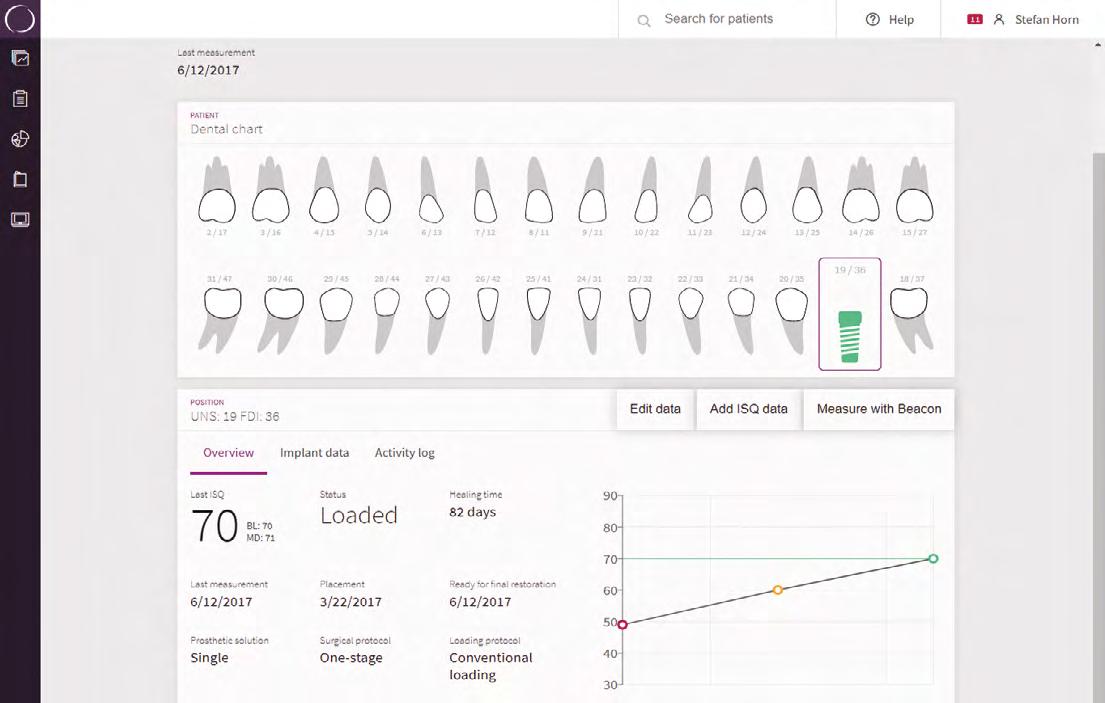Screen dimensions: 1105x703
Task: Click the Last ISQ value 70
Action: (x=214, y=525)
